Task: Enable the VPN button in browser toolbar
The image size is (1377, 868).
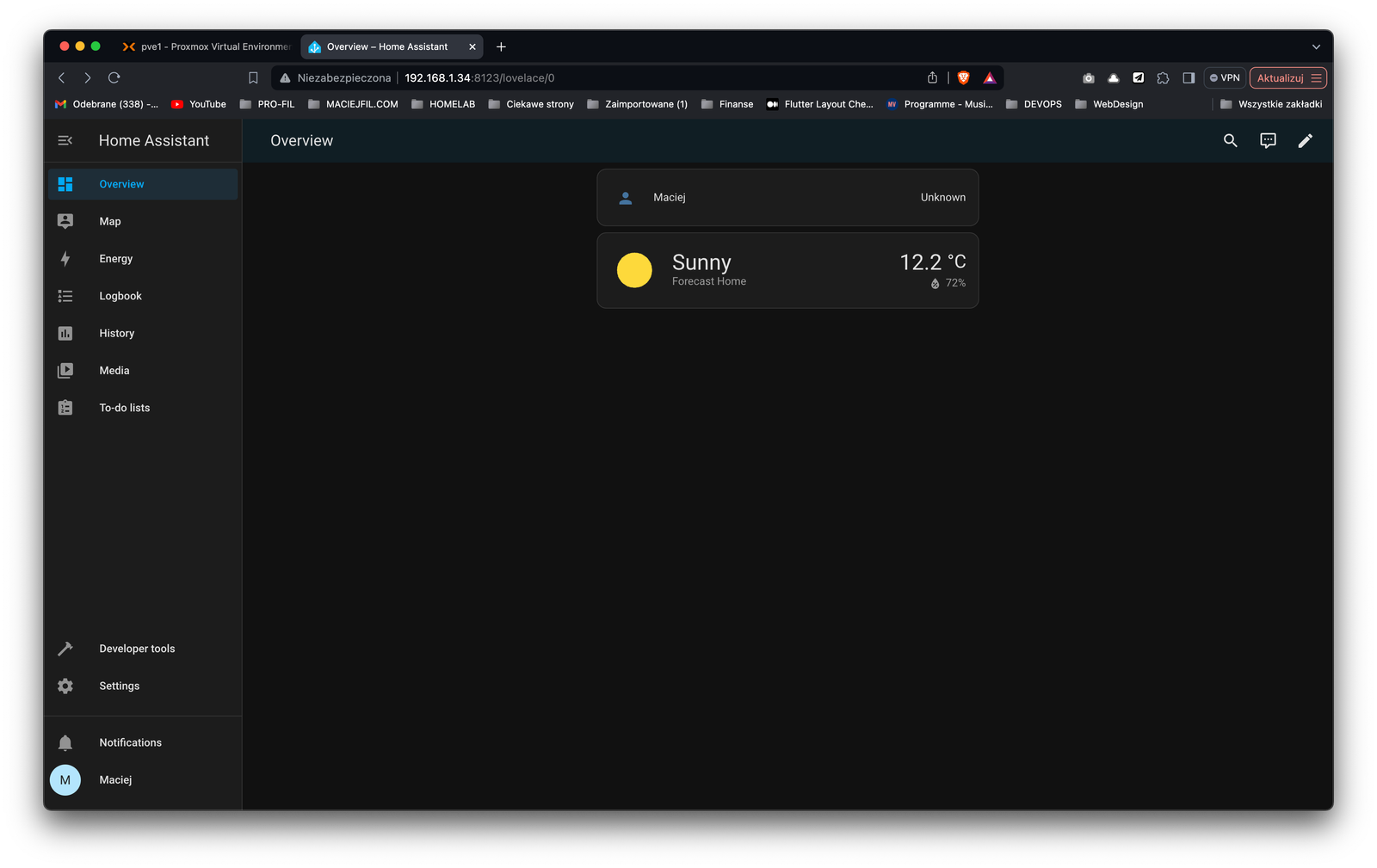Action: [1224, 77]
